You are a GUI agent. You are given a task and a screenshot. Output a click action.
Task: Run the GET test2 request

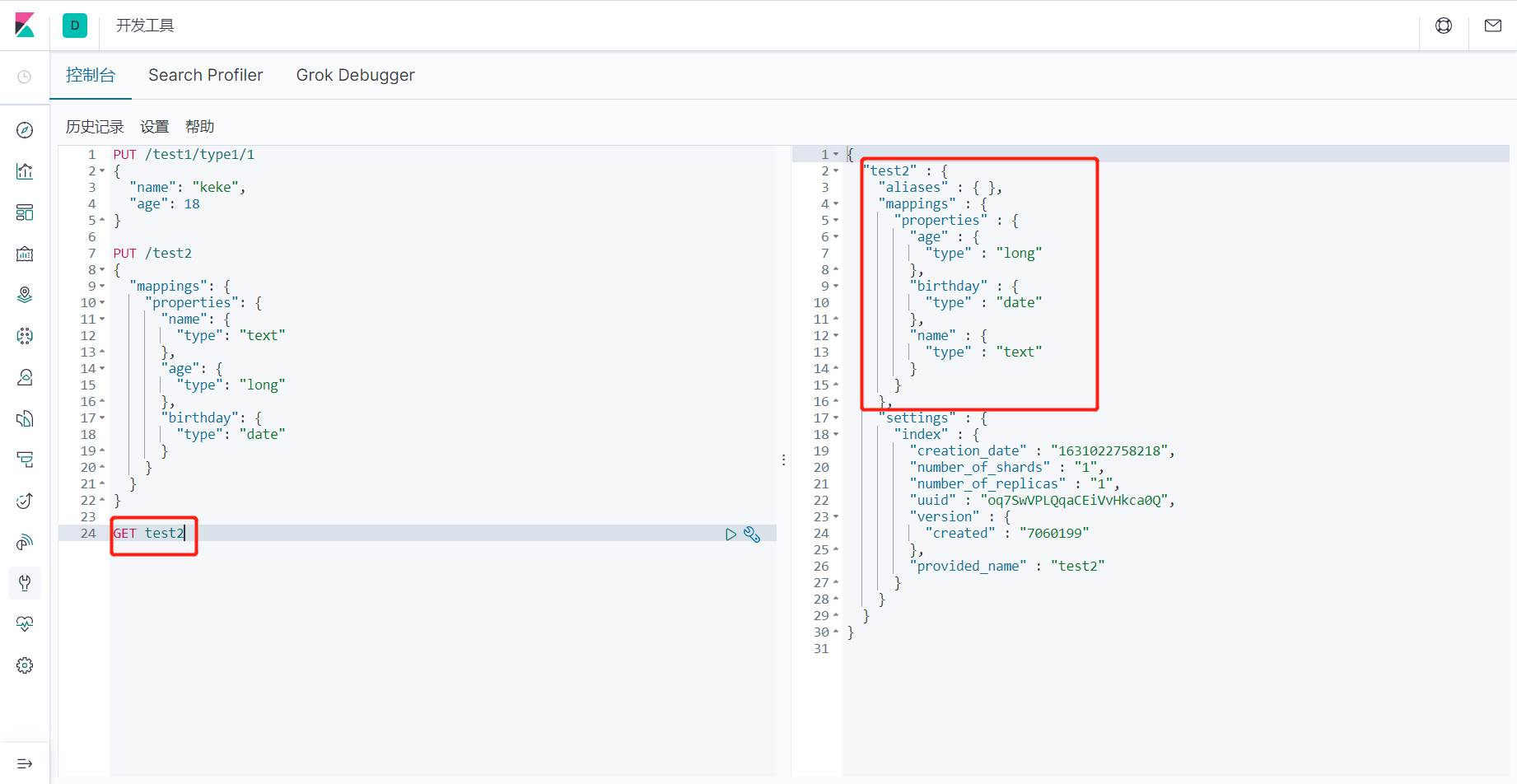coord(730,534)
